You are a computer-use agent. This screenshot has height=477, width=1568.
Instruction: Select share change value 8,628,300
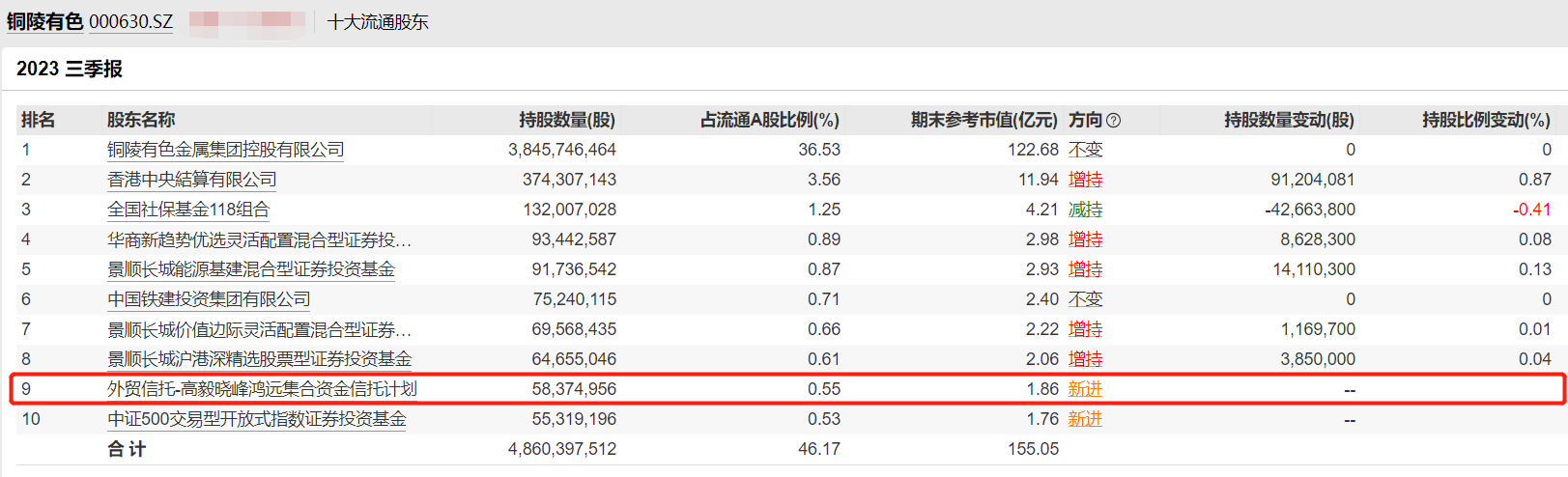1318,239
